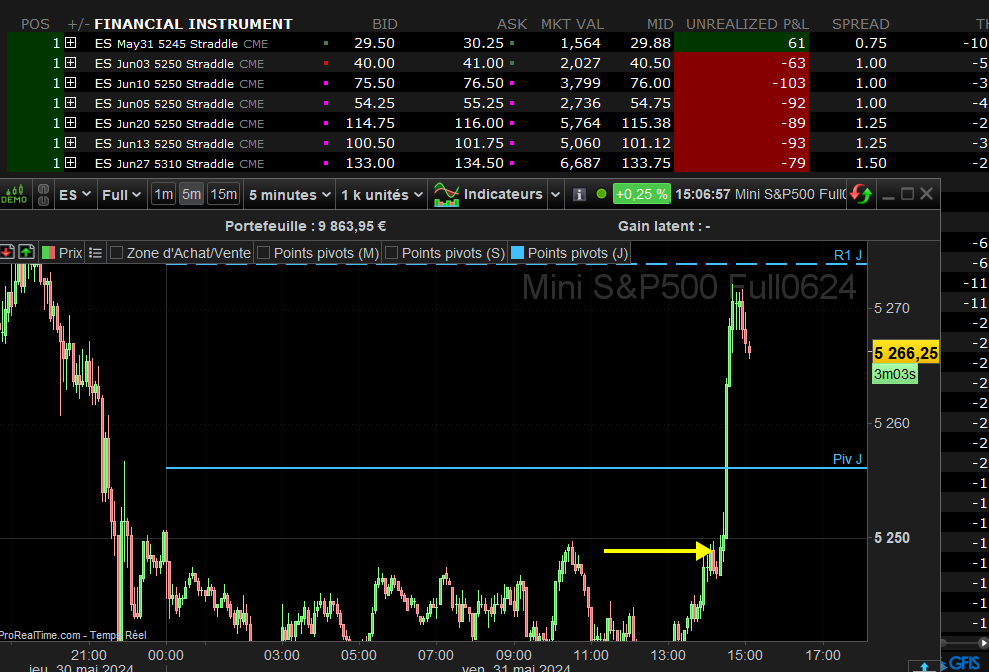The image size is (989, 672).
Task: Click the info icon in chart toolbar
Action: (x=579, y=194)
